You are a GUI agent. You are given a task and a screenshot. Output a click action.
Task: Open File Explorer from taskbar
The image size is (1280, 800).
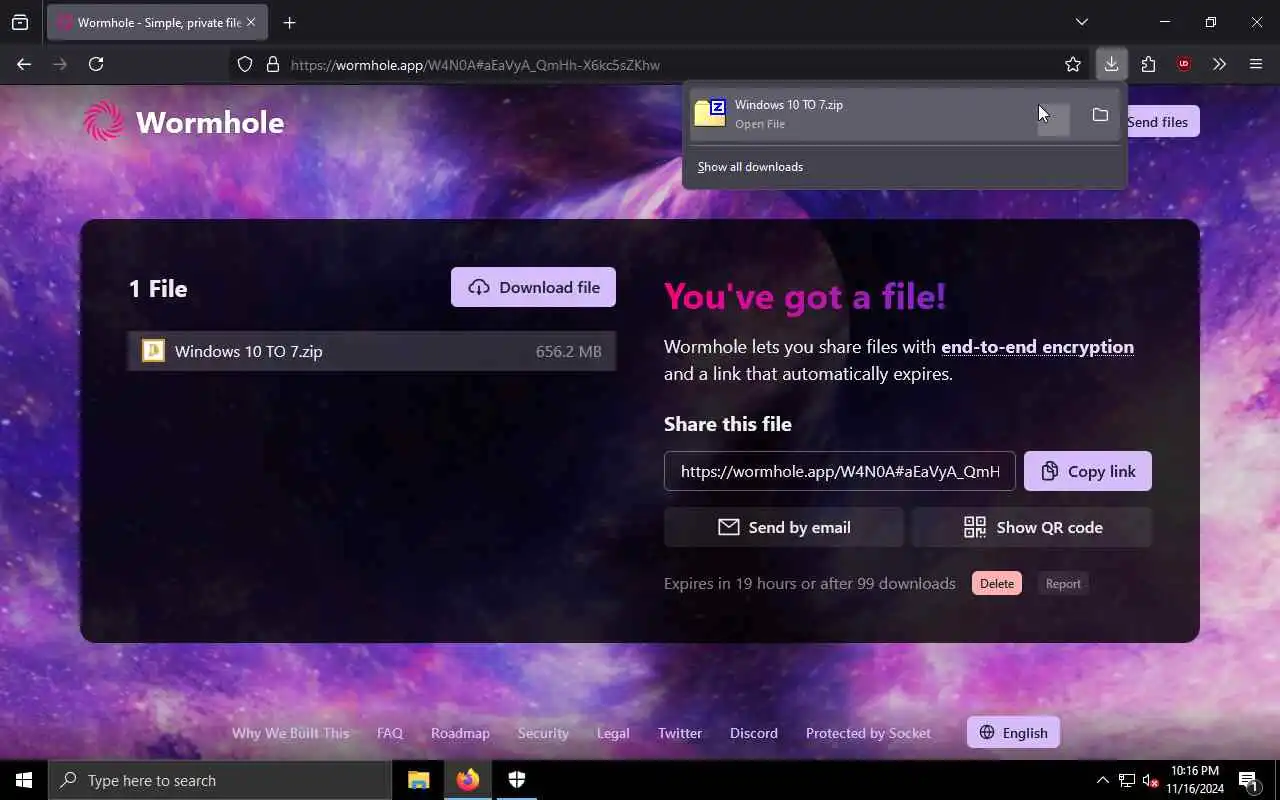point(419,780)
